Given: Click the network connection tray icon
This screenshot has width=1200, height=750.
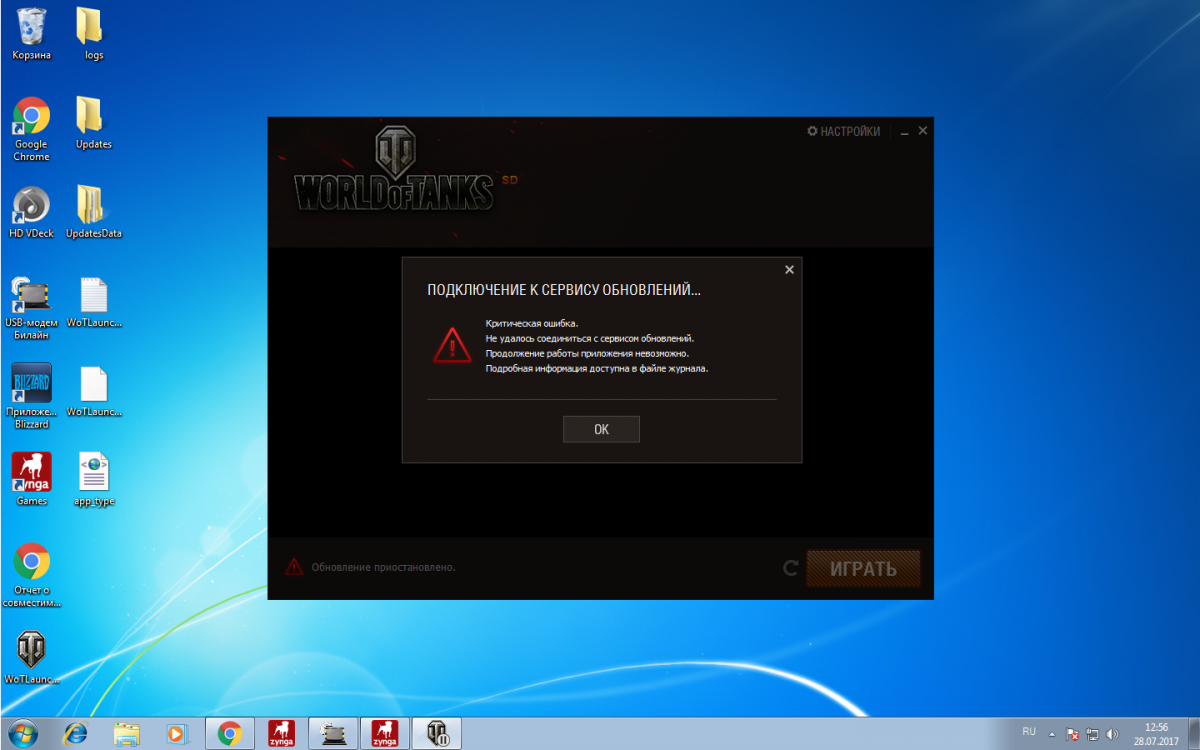Looking at the screenshot, I should tap(1092, 734).
